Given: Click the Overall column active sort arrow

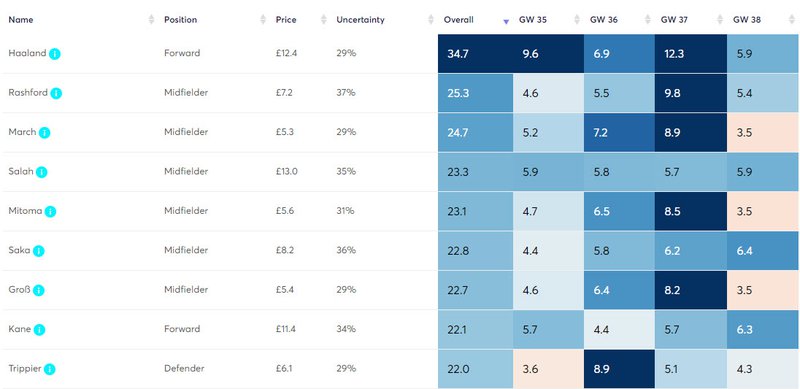Looking at the screenshot, I should point(506,22).
